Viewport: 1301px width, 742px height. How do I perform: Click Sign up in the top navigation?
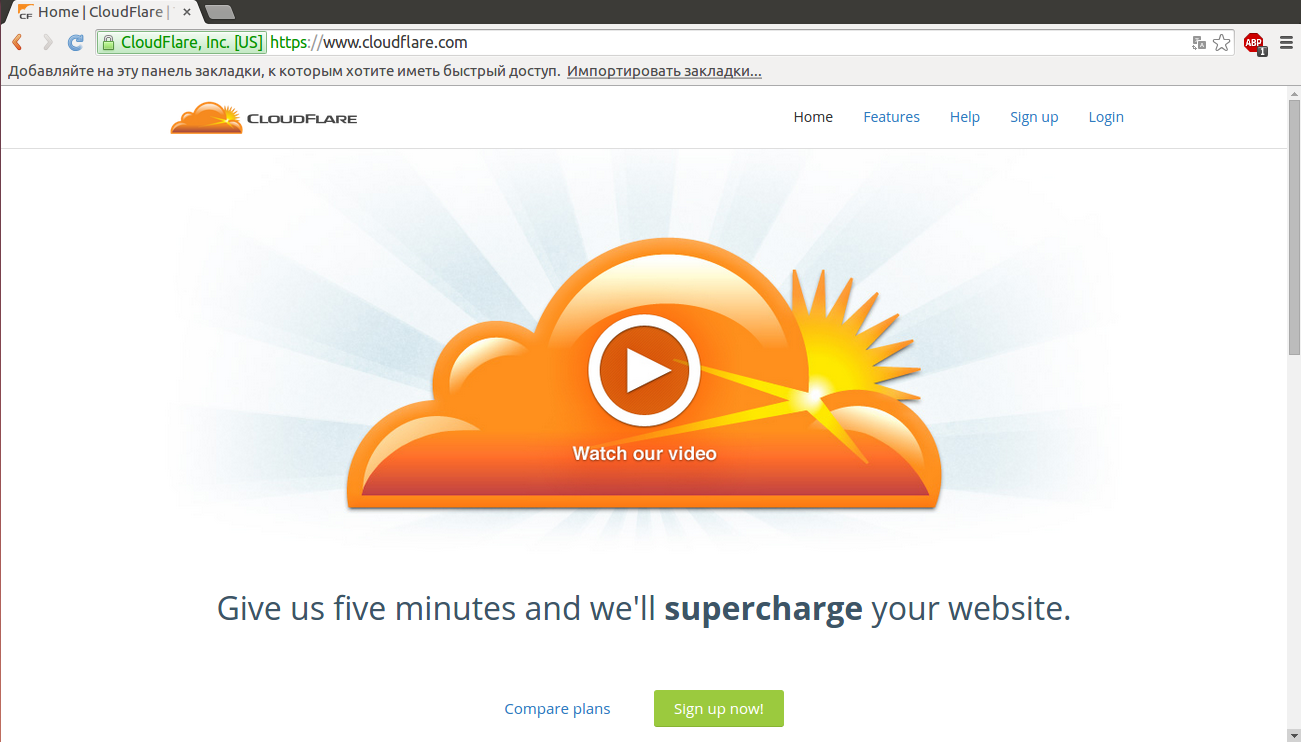pos(1034,117)
